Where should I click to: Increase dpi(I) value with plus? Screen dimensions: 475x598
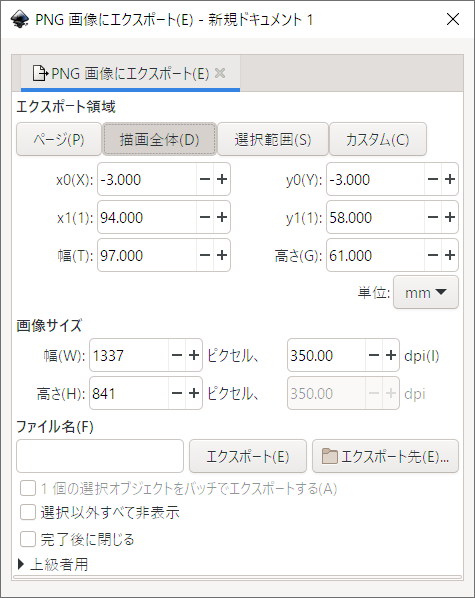pos(391,355)
